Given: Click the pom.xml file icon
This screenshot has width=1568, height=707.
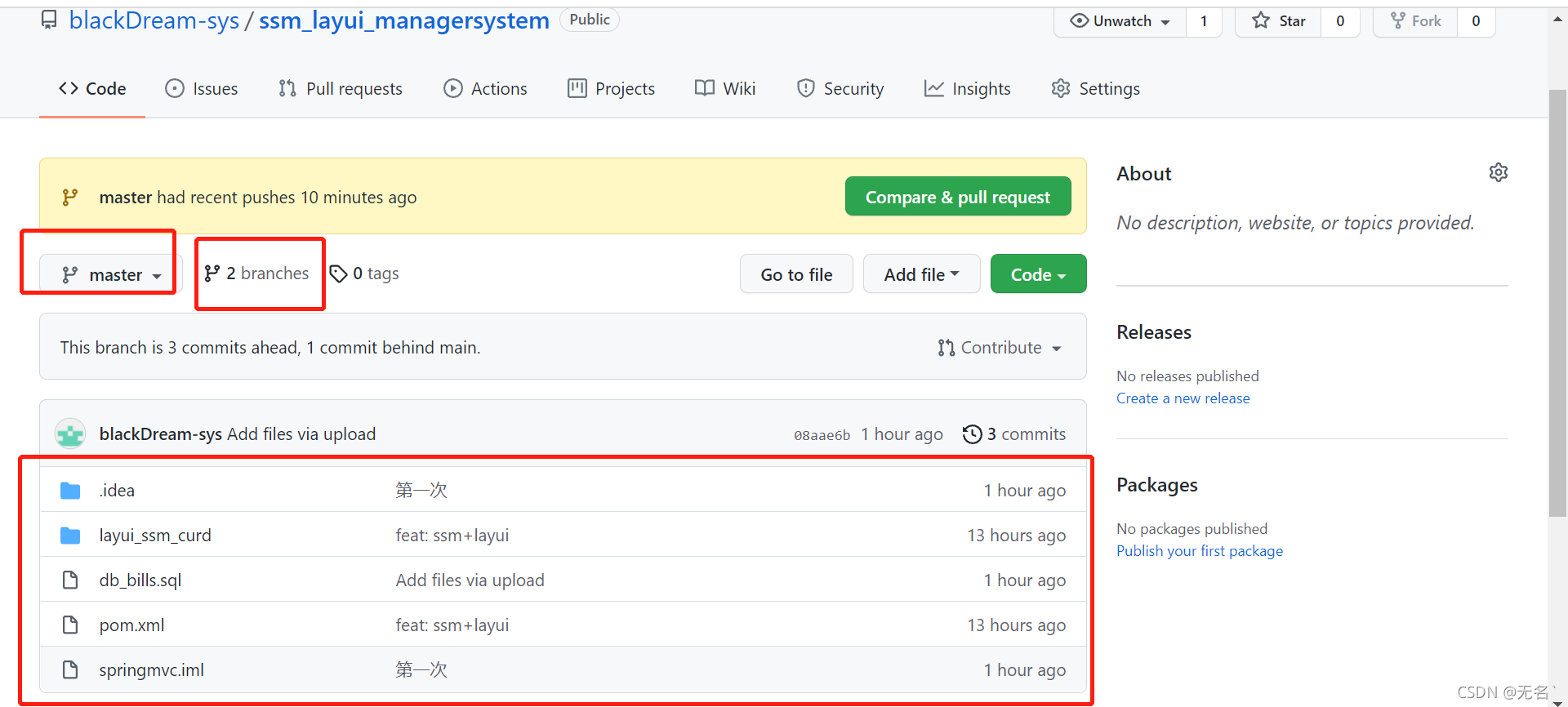Looking at the screenshot, I should click(70, 625).
